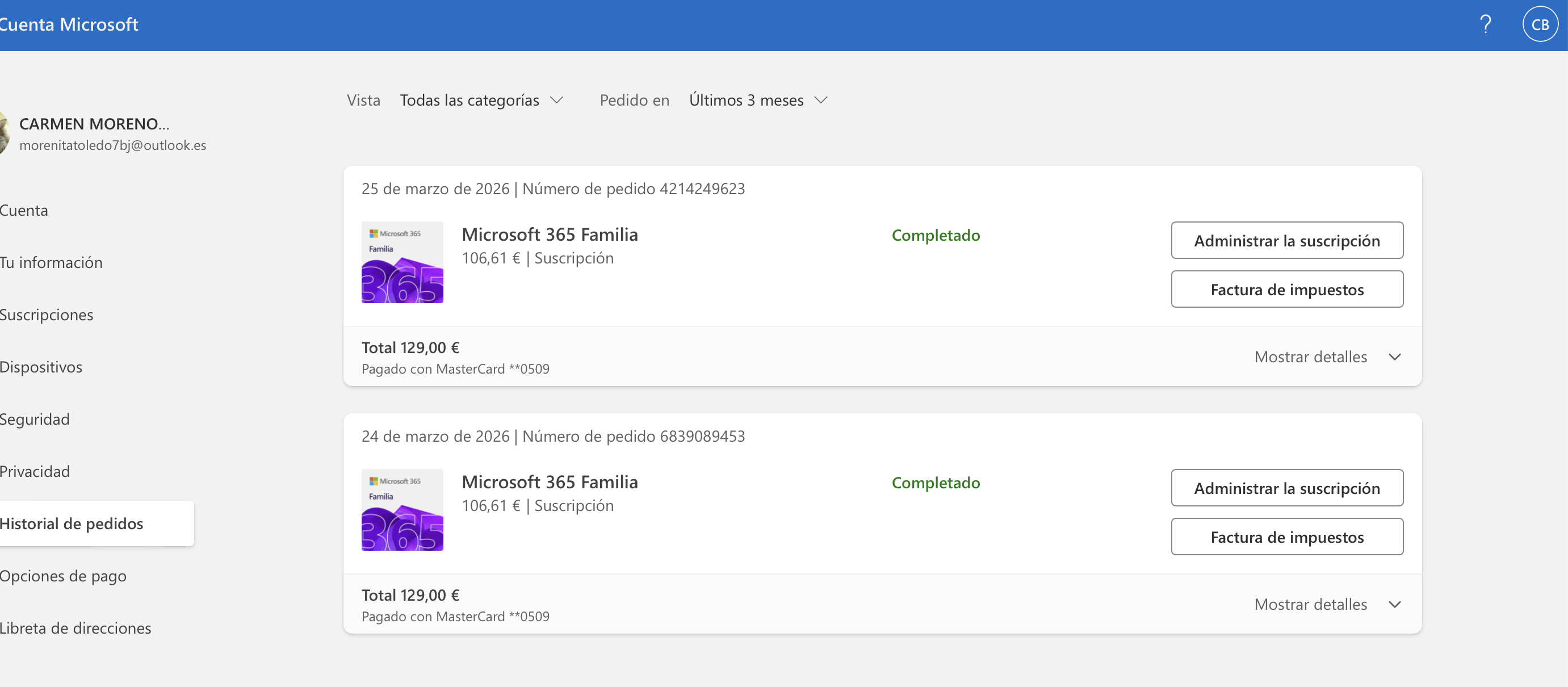Open Seguridad in the sidebar
1568x687 pixels.
35,420
